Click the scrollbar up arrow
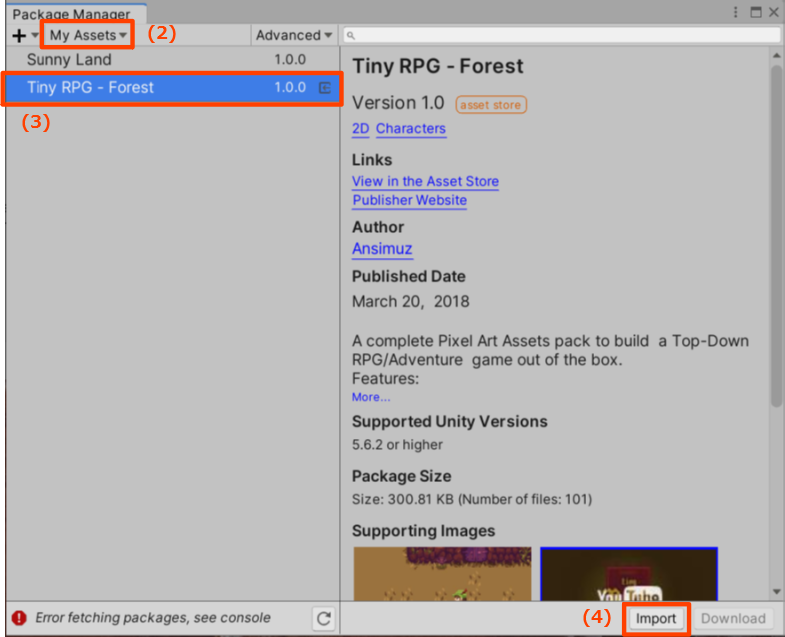This screenshot has width=785, height=637. [x=776, y=55]
